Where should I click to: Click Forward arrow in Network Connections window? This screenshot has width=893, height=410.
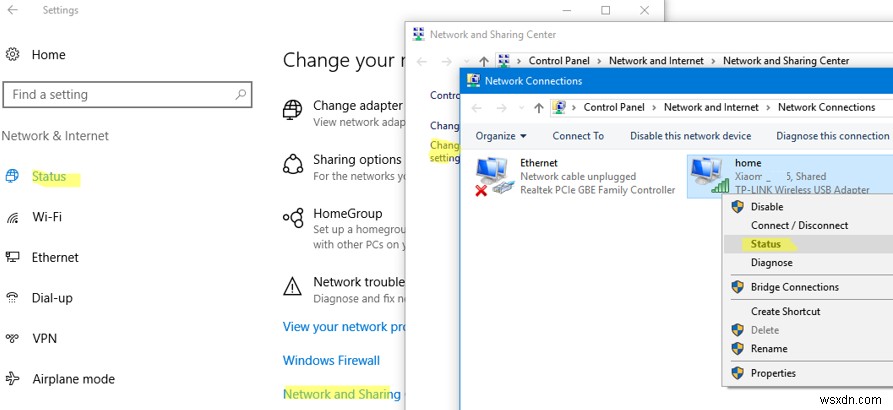pyautogui.click(x=502, y=108)
